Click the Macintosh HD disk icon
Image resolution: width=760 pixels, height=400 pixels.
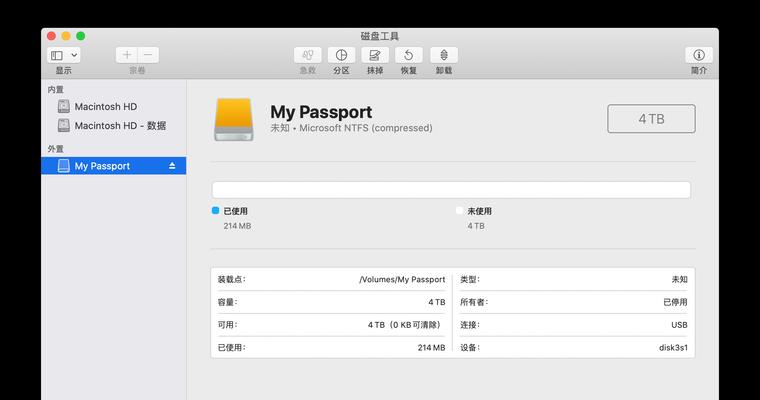(63, 106)
